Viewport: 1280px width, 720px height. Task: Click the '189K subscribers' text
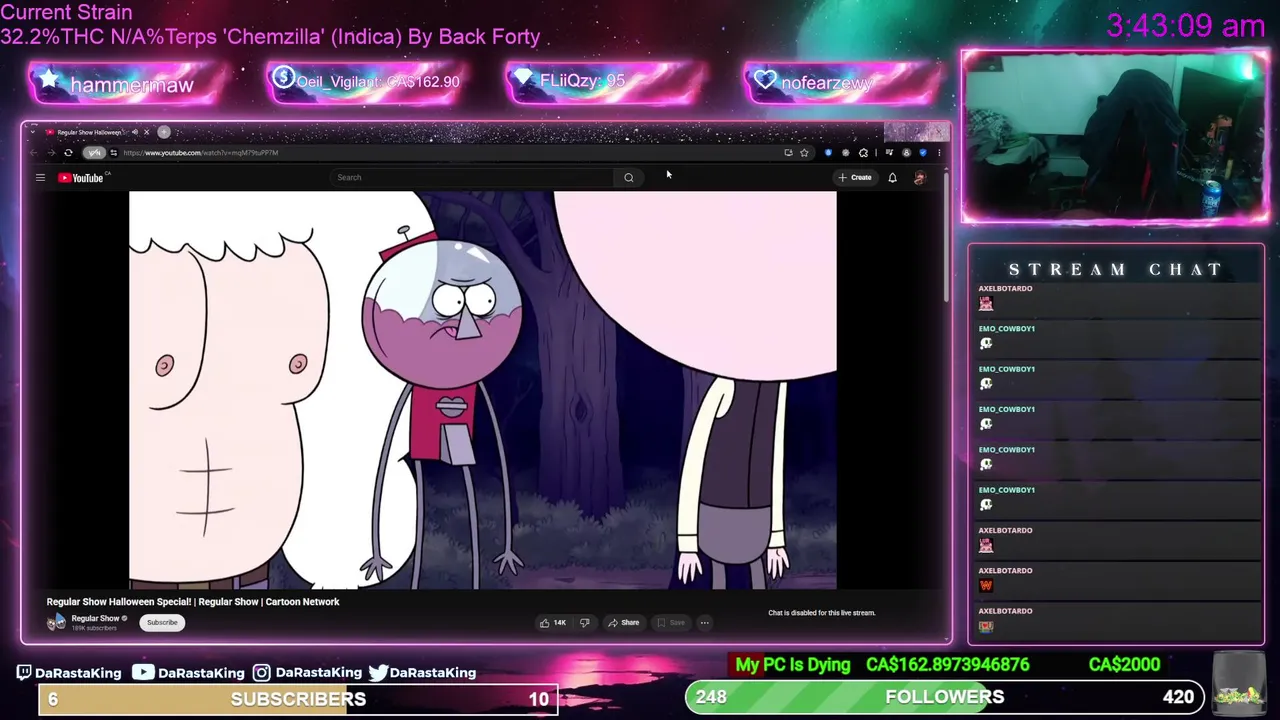[x=94, y=628]
